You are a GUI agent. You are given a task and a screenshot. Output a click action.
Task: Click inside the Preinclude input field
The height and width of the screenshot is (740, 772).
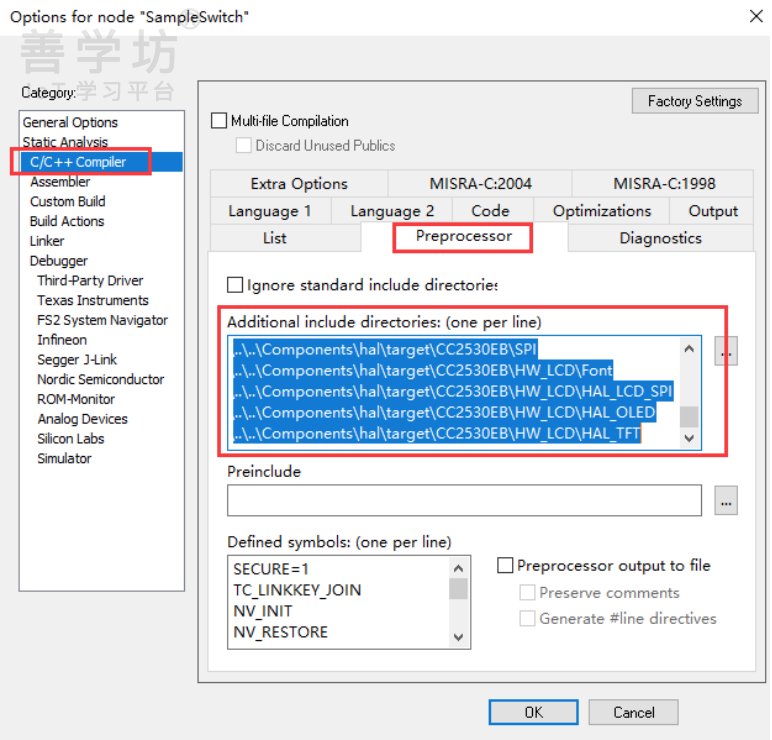click(464, 500)
